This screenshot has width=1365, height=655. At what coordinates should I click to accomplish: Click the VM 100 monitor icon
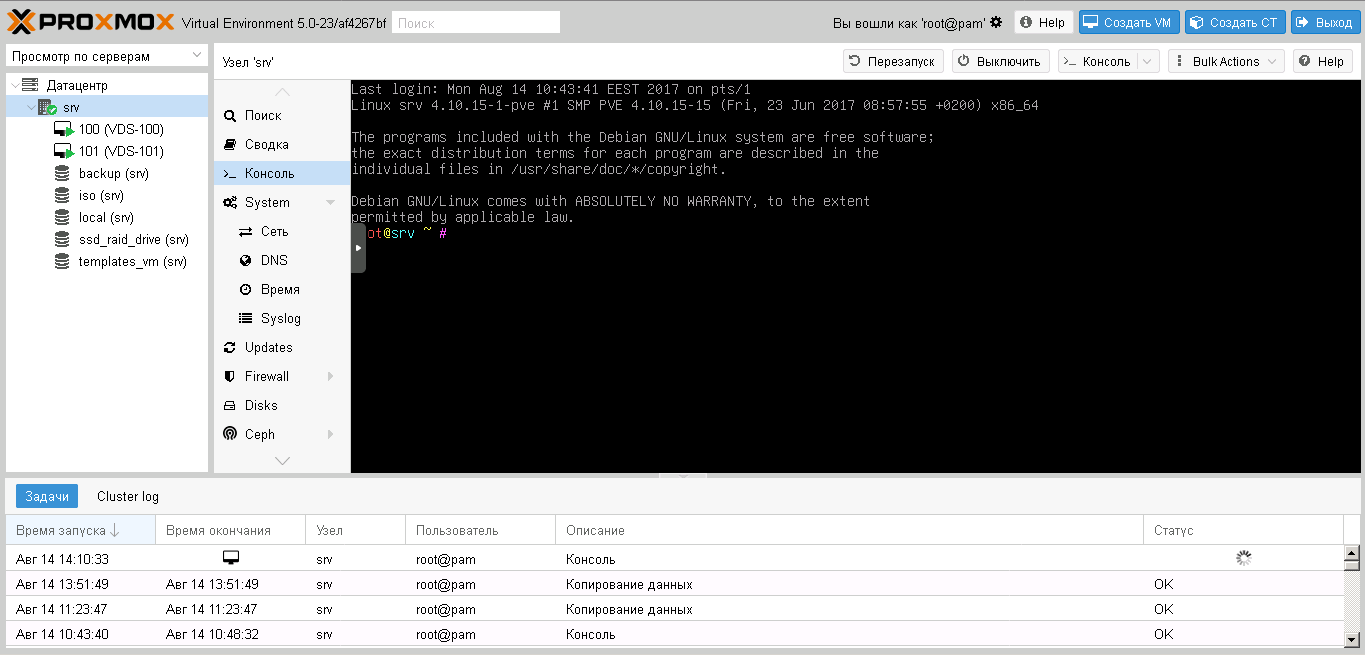coord(63,129)
